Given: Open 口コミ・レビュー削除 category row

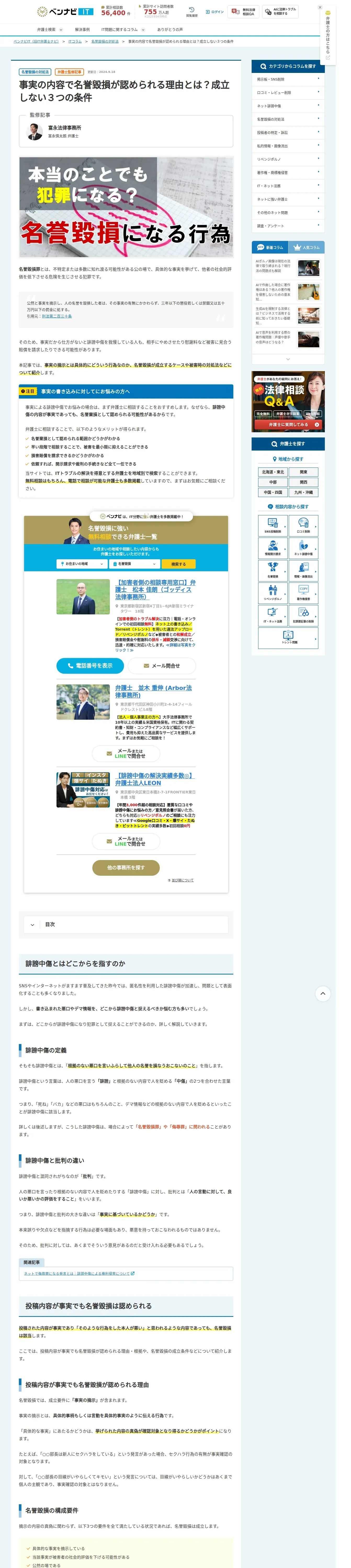Looking at the screenshot, I should (x=288, y=93).
